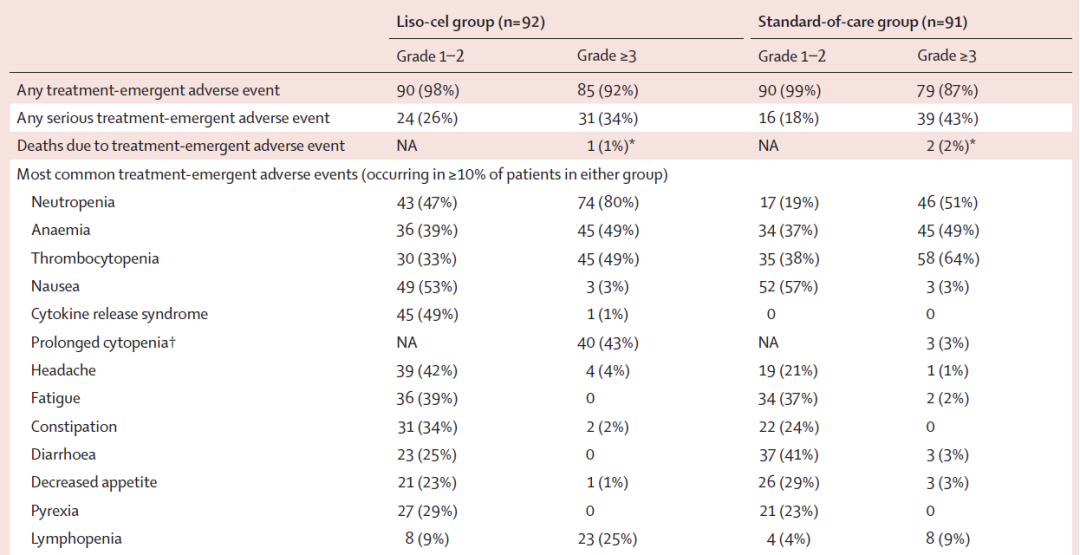This screenshot has width=1080, height=555.
Task: Select the Anaemia row label
Action: 61,230
